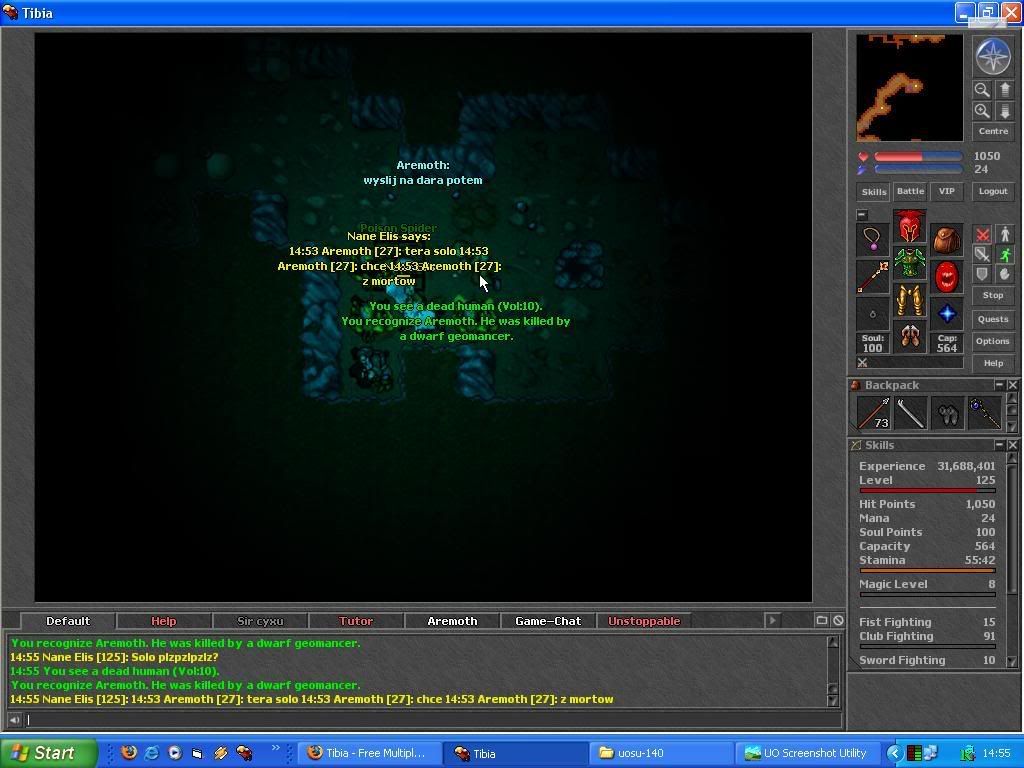Click the ignore list icon beside chat tabs
Viewport: 1024px width, 768px height.
pyautogui.click(x=838, y=620)
